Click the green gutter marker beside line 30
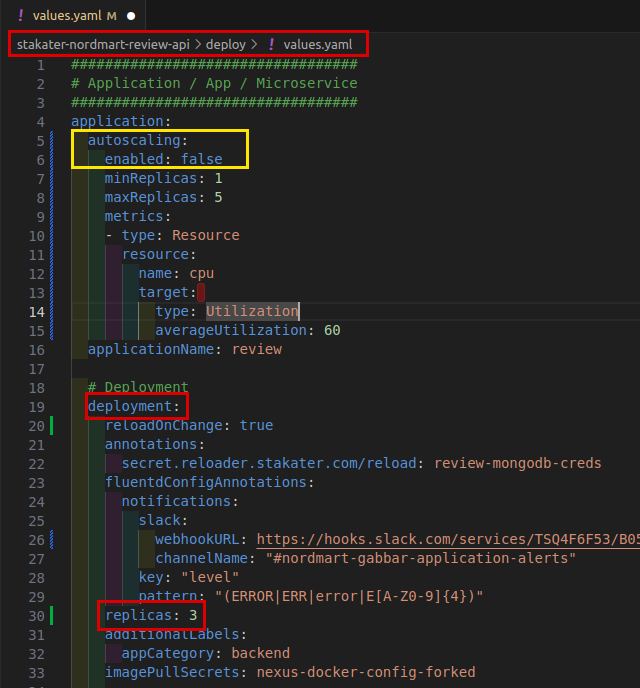 [x=52, y=615]
